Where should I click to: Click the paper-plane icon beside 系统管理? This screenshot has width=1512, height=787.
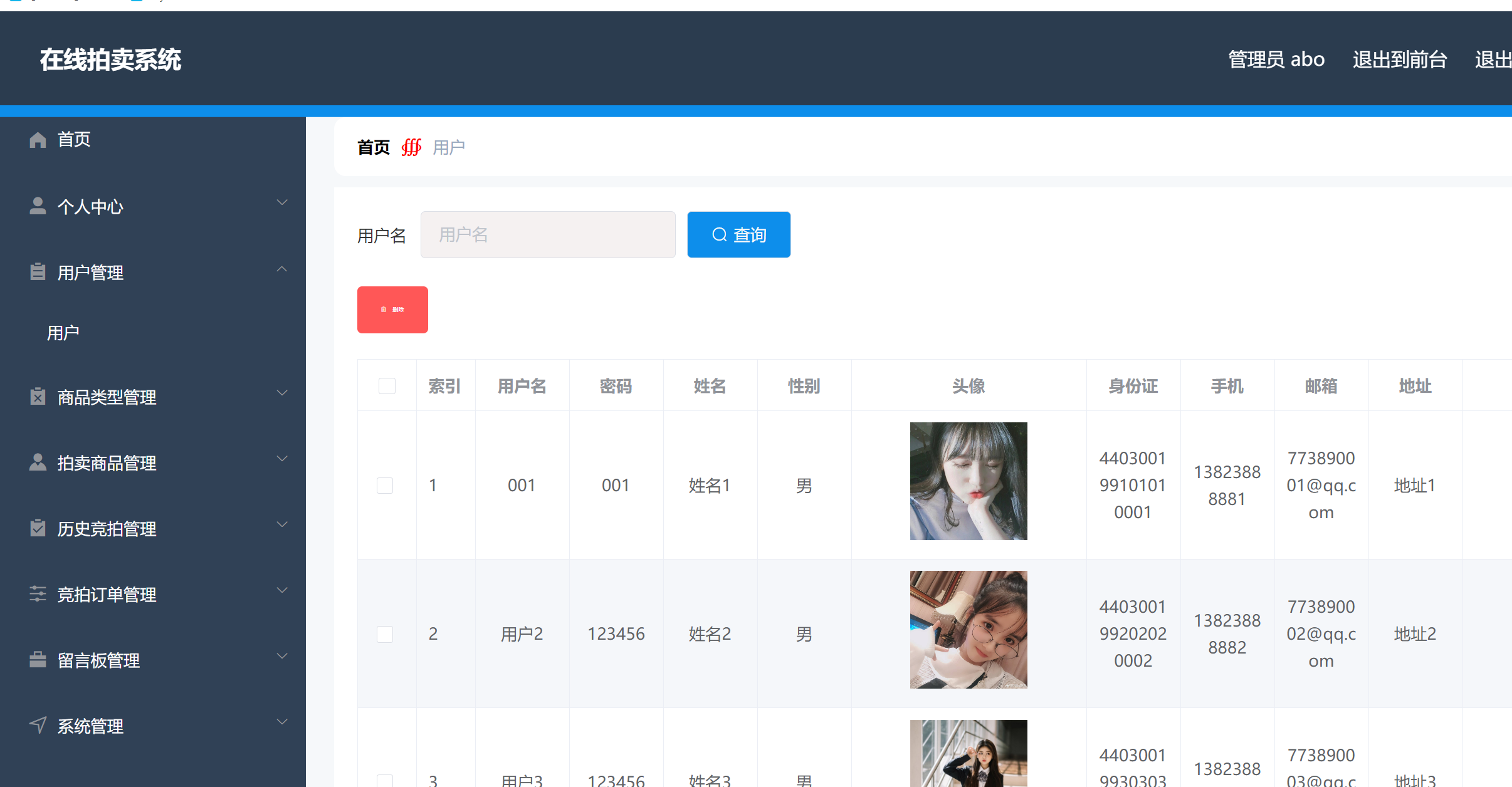37,725
